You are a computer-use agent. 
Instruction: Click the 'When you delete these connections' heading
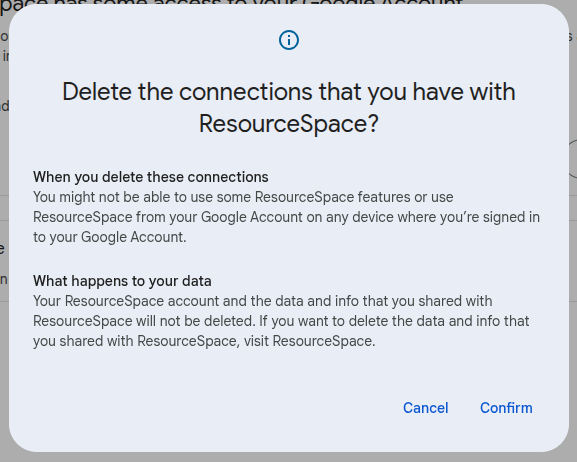pos(151,177)
